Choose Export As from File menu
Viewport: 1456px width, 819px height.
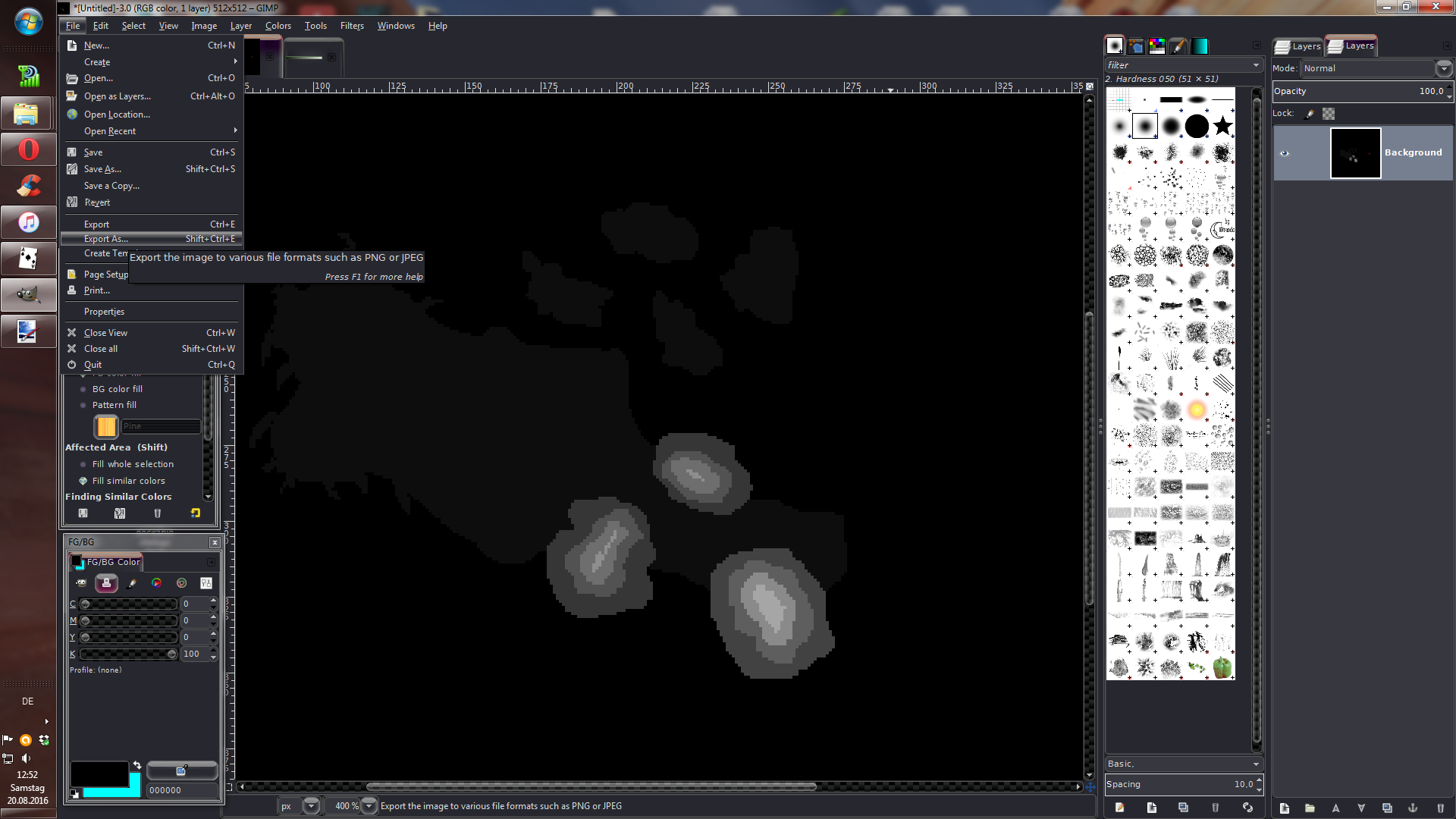pyautogui.click(x=152, y=239)
